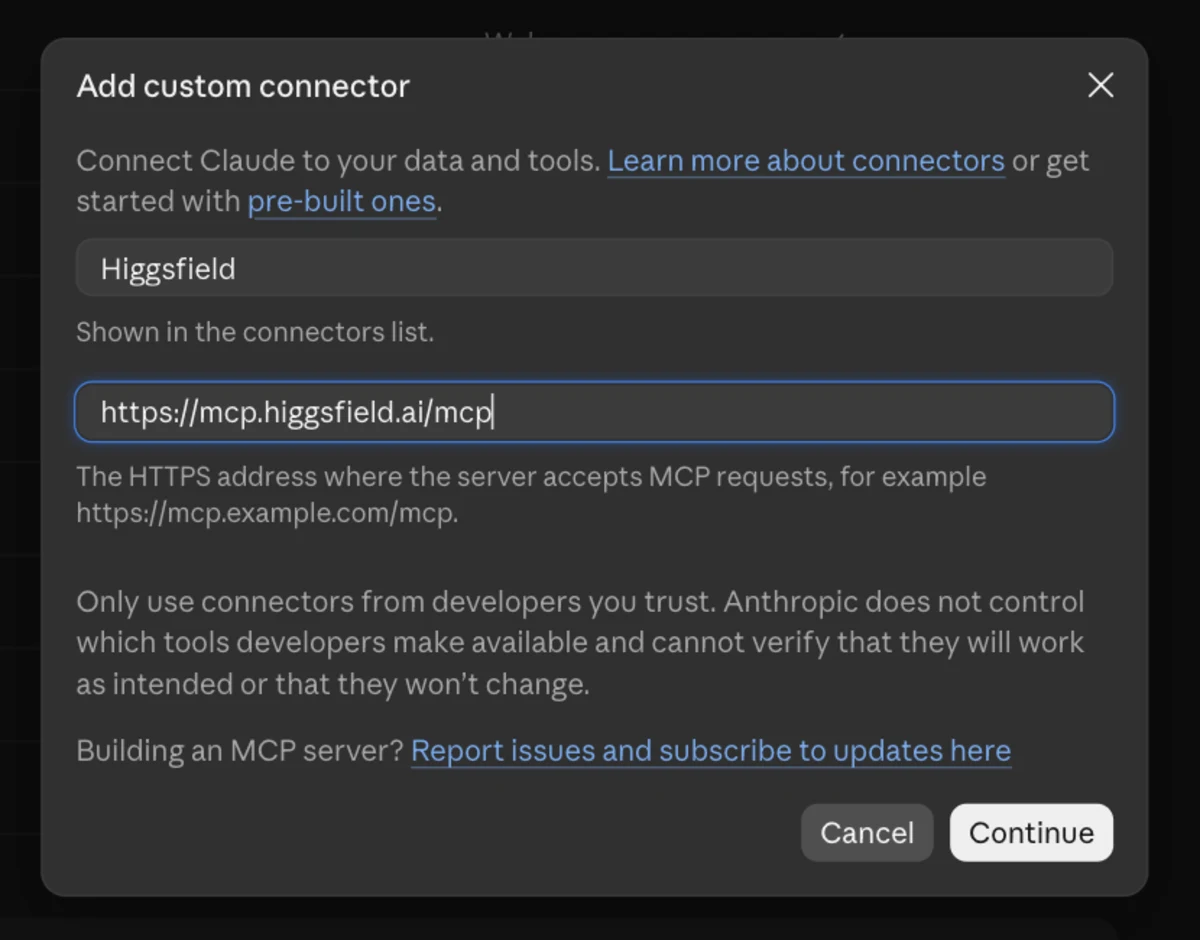Close the Add custom connector dialog

1100,86
